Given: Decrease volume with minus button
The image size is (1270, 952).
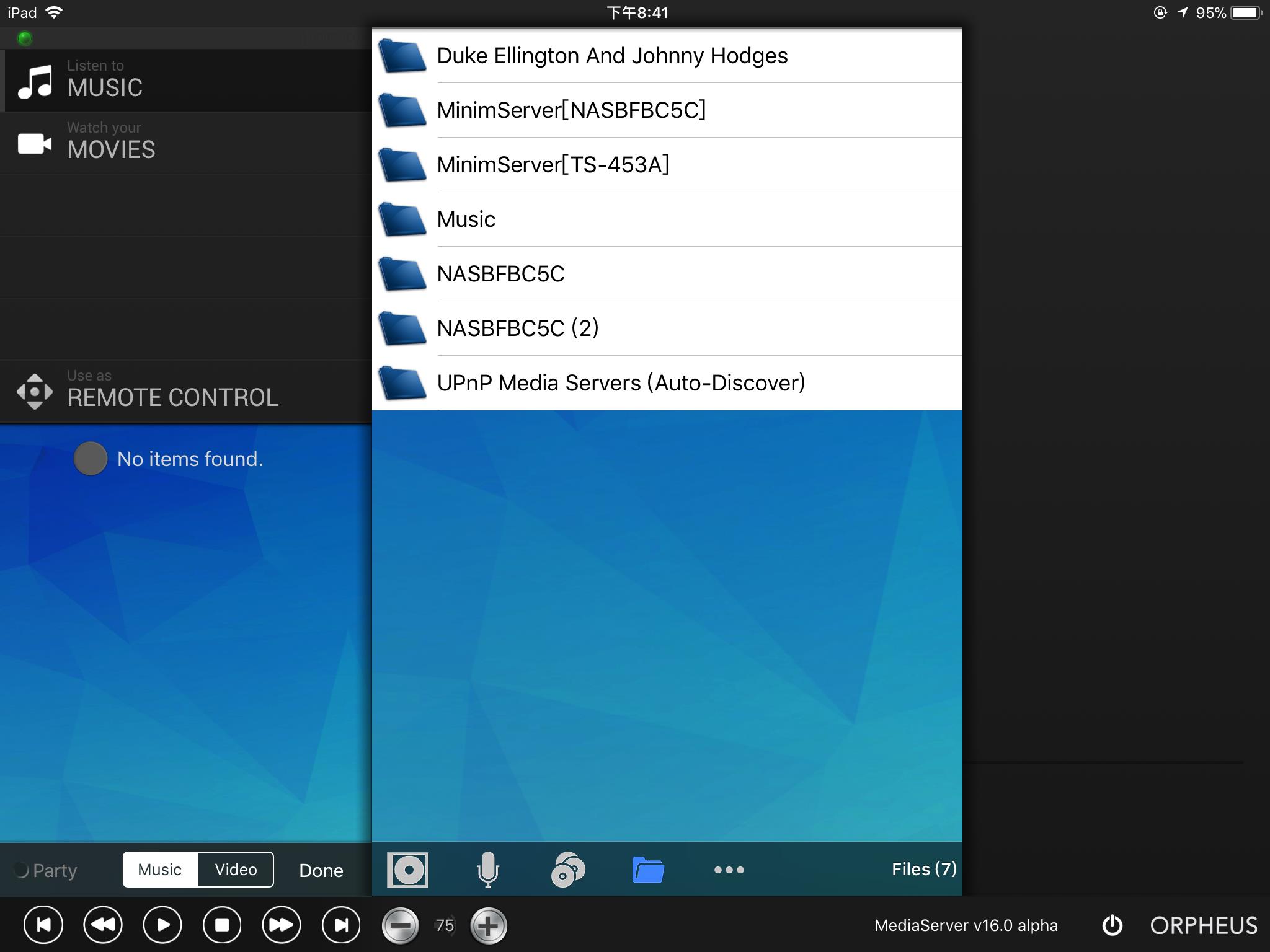Looking at the screenshot, I should (x=401, y=926).
